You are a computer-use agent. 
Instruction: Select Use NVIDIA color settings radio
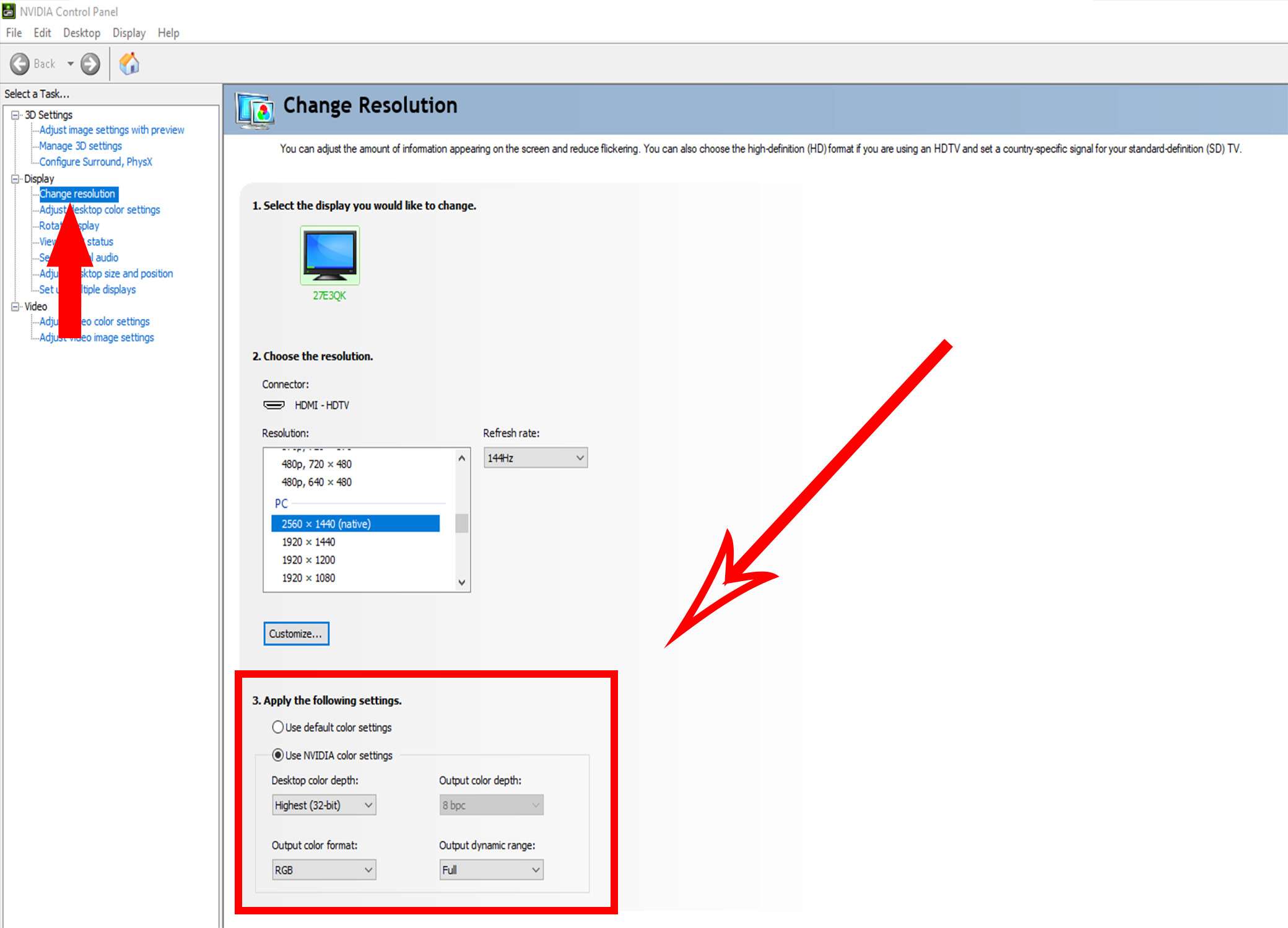click(x=278, y=755)
